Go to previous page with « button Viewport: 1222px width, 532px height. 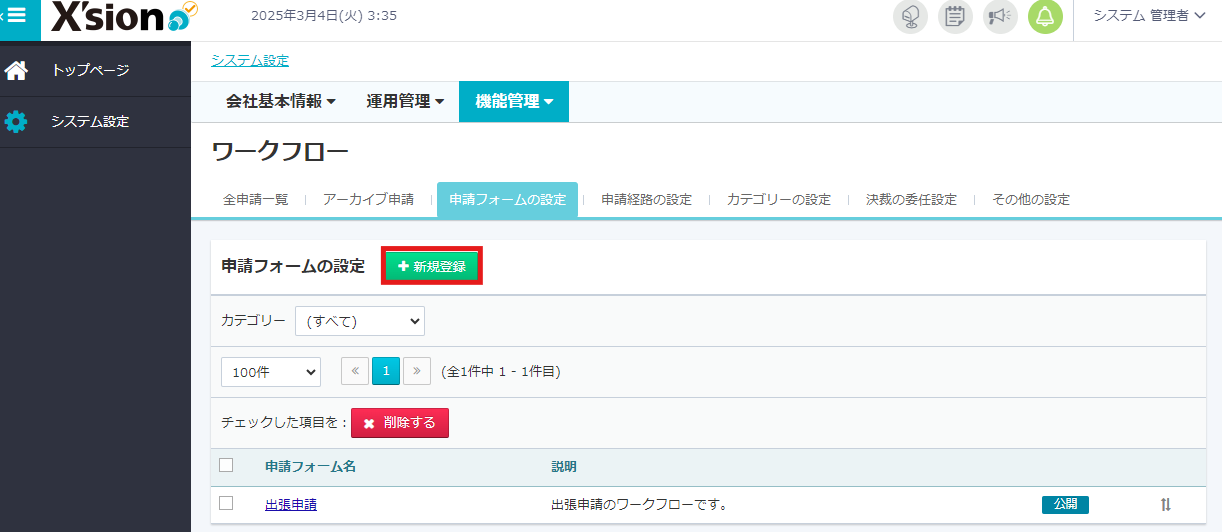355,371
